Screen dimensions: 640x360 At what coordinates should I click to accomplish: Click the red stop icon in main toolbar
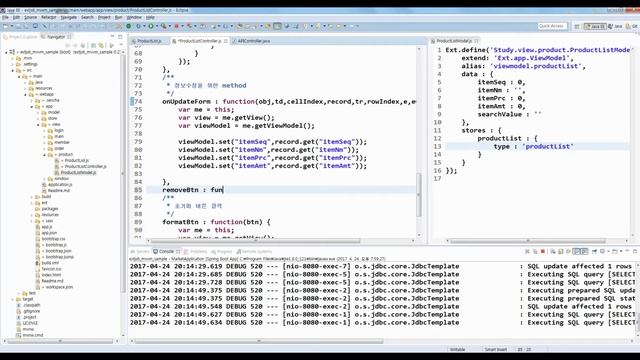pyautogui.click(x=177, y=26)
